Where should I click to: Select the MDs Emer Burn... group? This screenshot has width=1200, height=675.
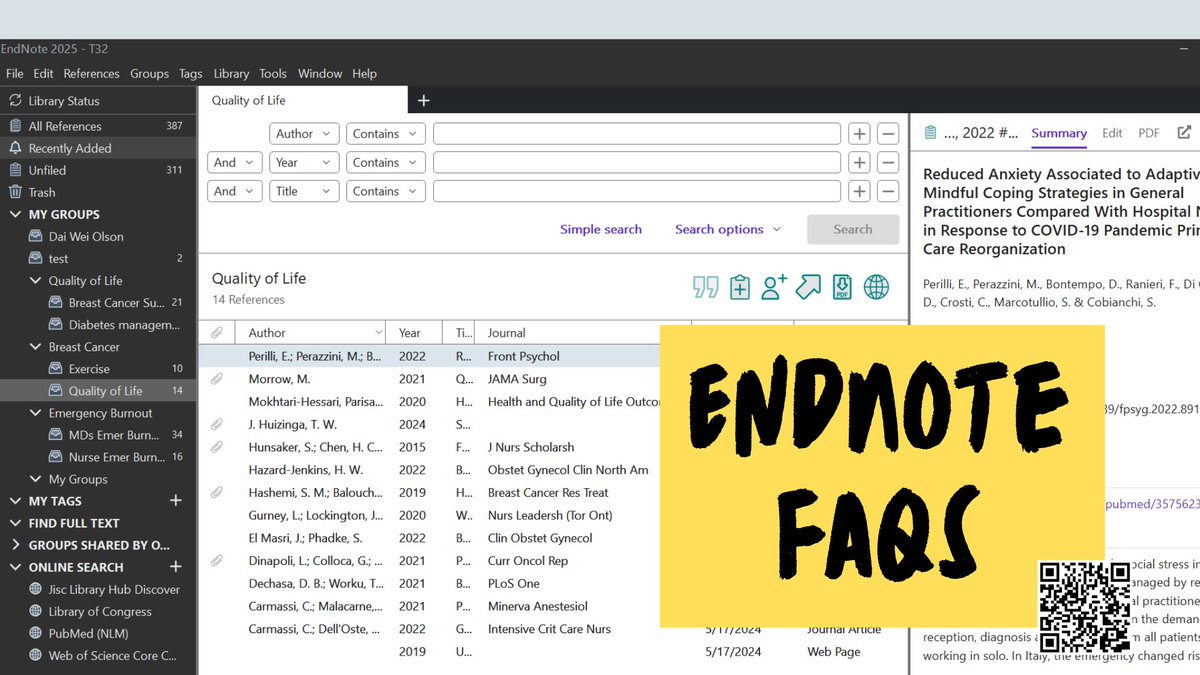pyautogui.click(x=98, y=435)
